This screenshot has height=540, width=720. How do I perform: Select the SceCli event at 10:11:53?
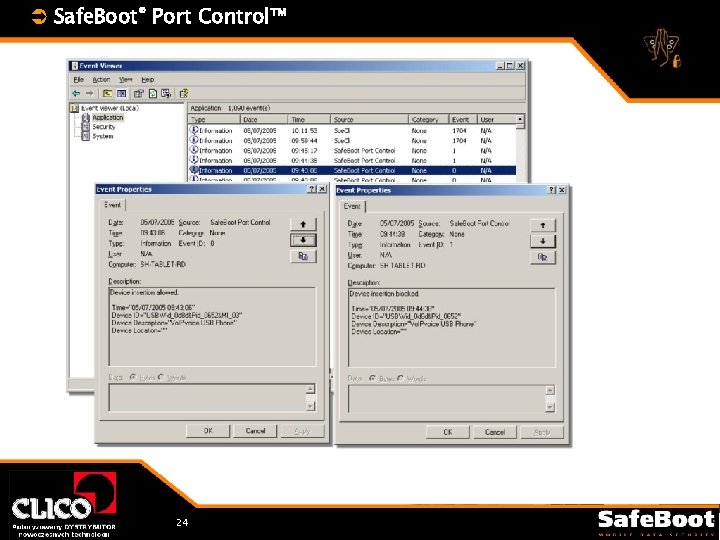coord(352,130)
